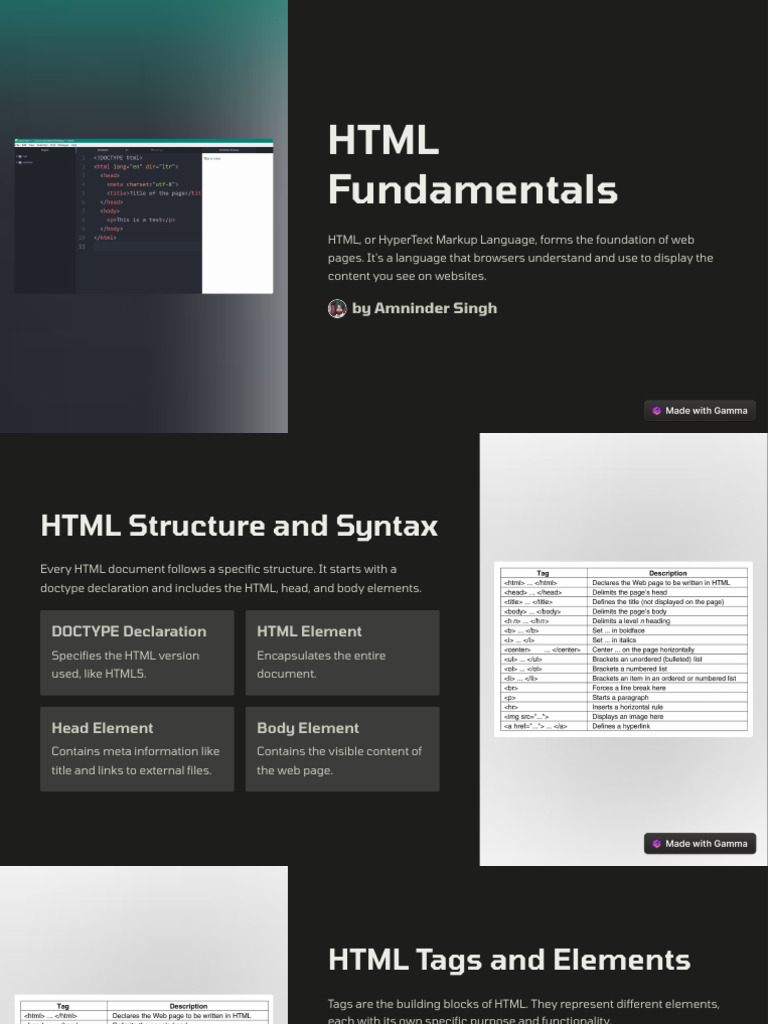Click the HTML Structure and Syntax heading
The width and height of the screenshot is (768, 1024).
(x=239, y=526)
